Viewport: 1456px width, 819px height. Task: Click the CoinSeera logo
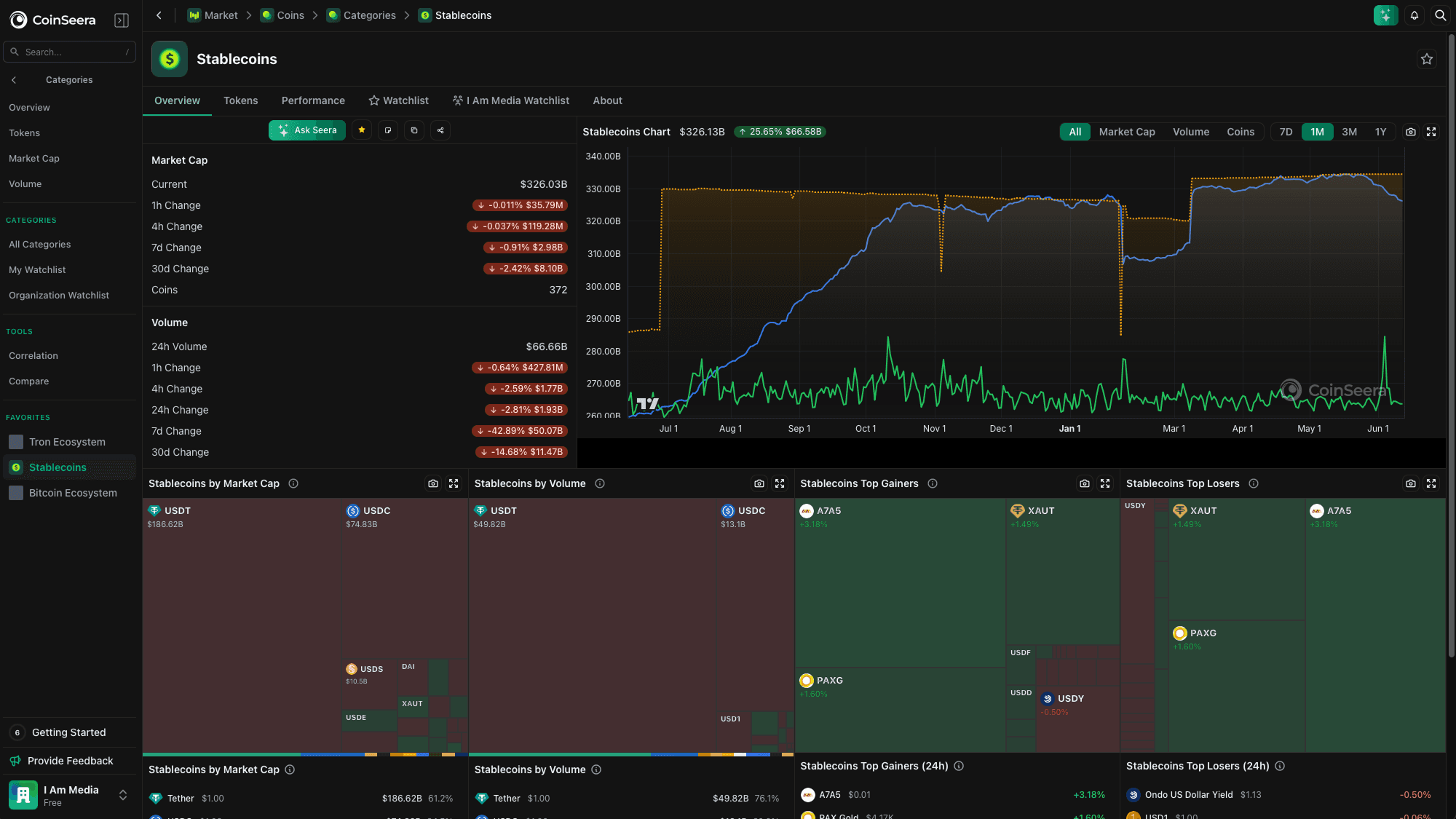click(x=52, y=20)
